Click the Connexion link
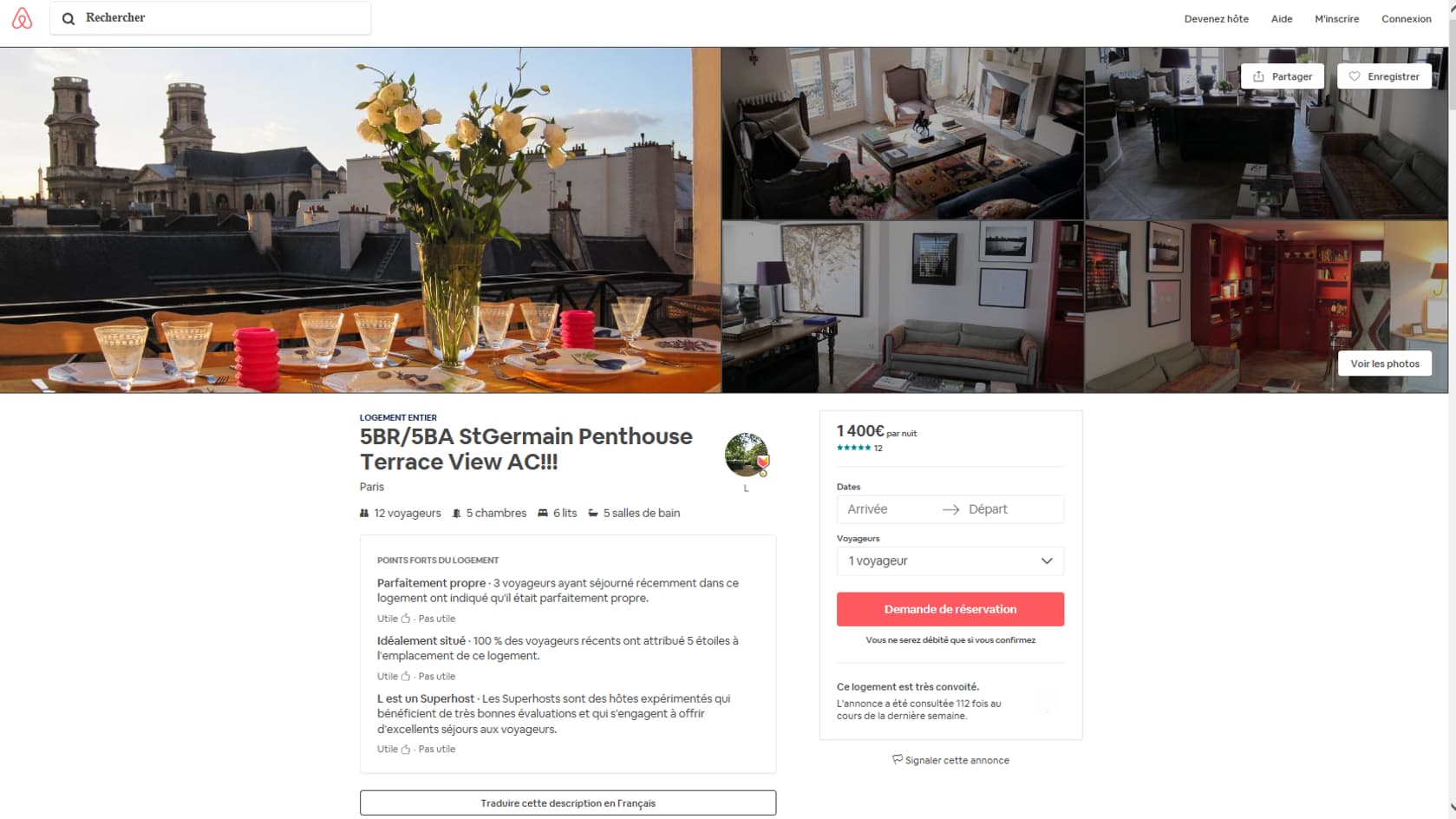The image size is (1456, 819). click(1406, 19)
